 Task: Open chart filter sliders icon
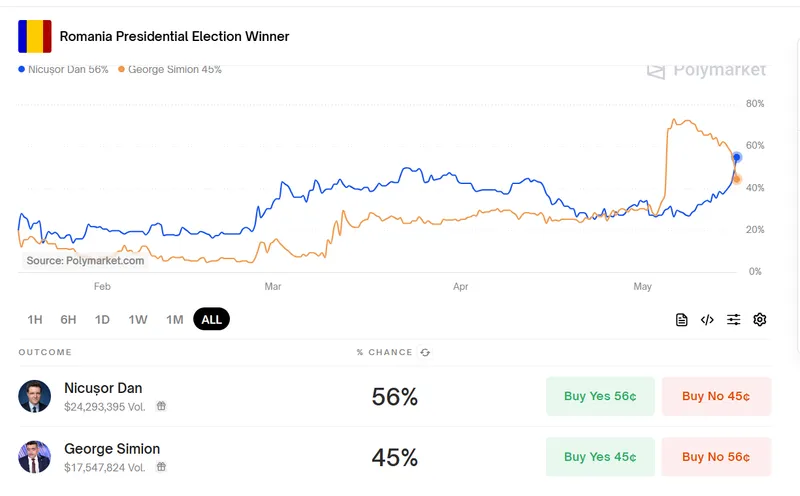[734, 320]
